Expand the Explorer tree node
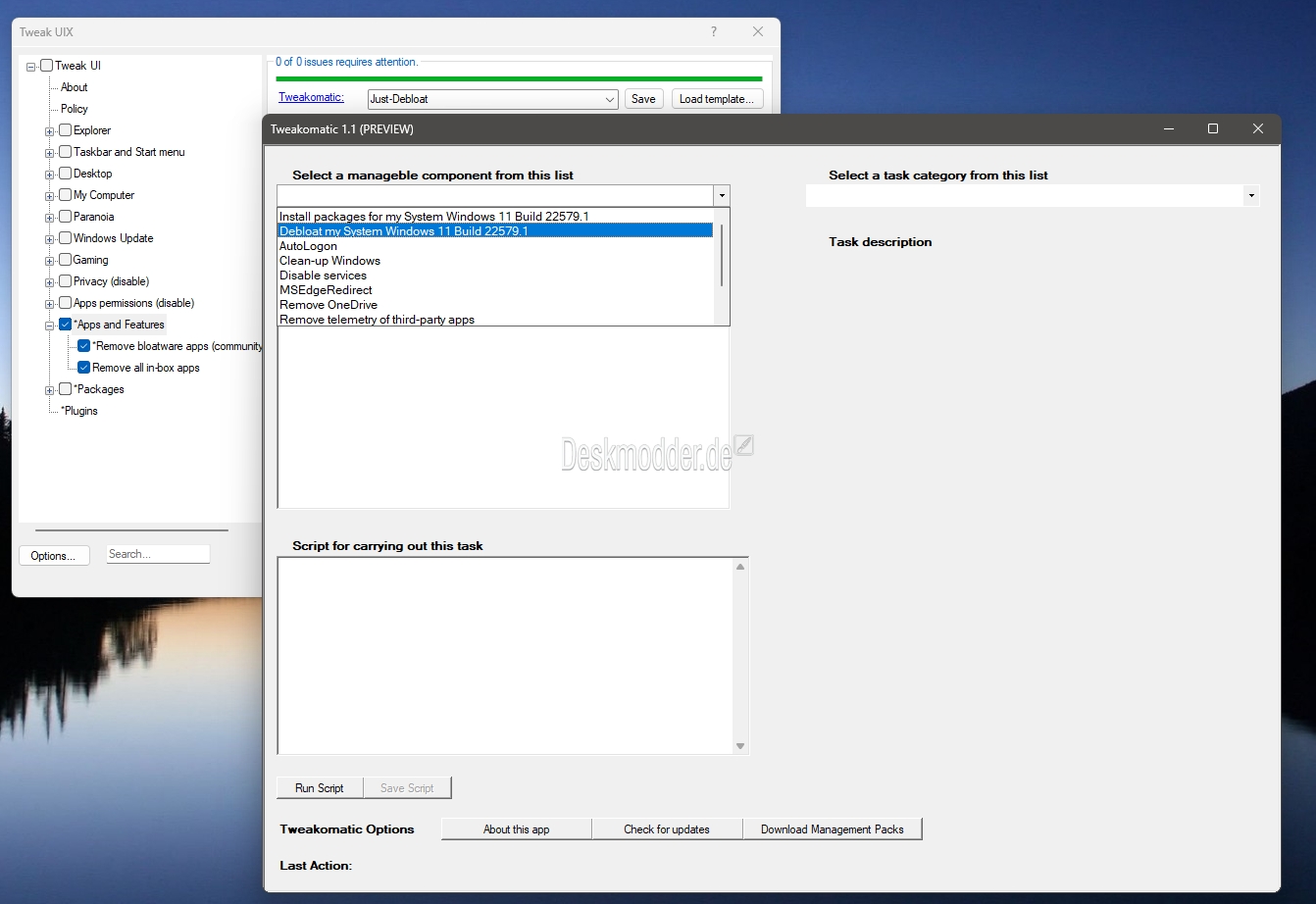Image resolution: width=1316 pixels, height=904 pixels. pyautogui.click(x=49, y=131)
